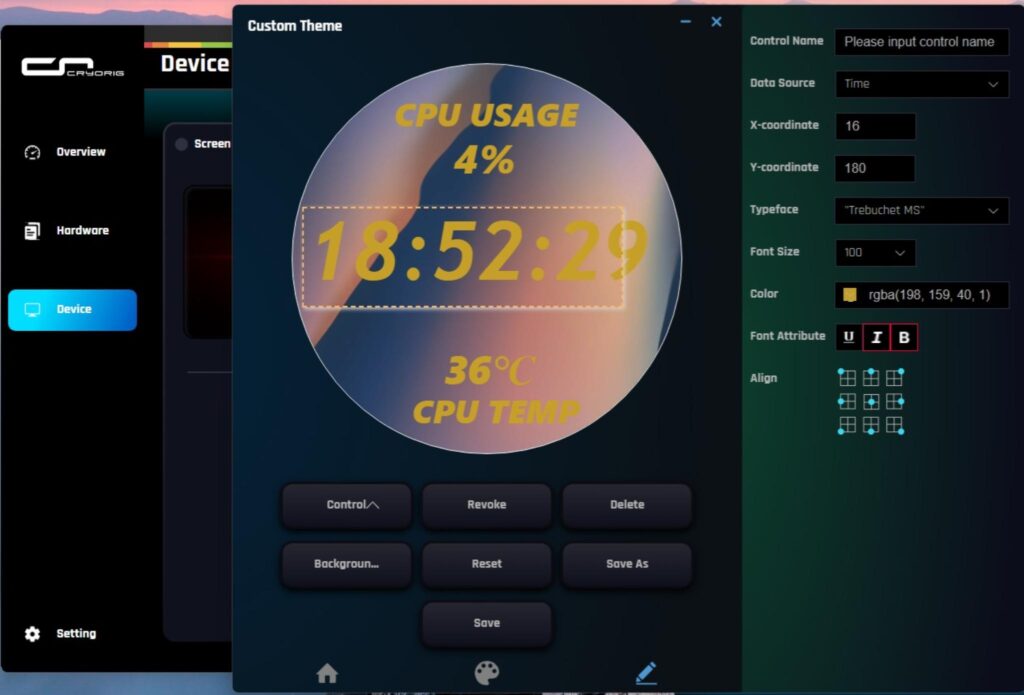The height and width of the screenshot is (695, 1024).
Task: Click the Y-coordinate input field
Action: 875,169
